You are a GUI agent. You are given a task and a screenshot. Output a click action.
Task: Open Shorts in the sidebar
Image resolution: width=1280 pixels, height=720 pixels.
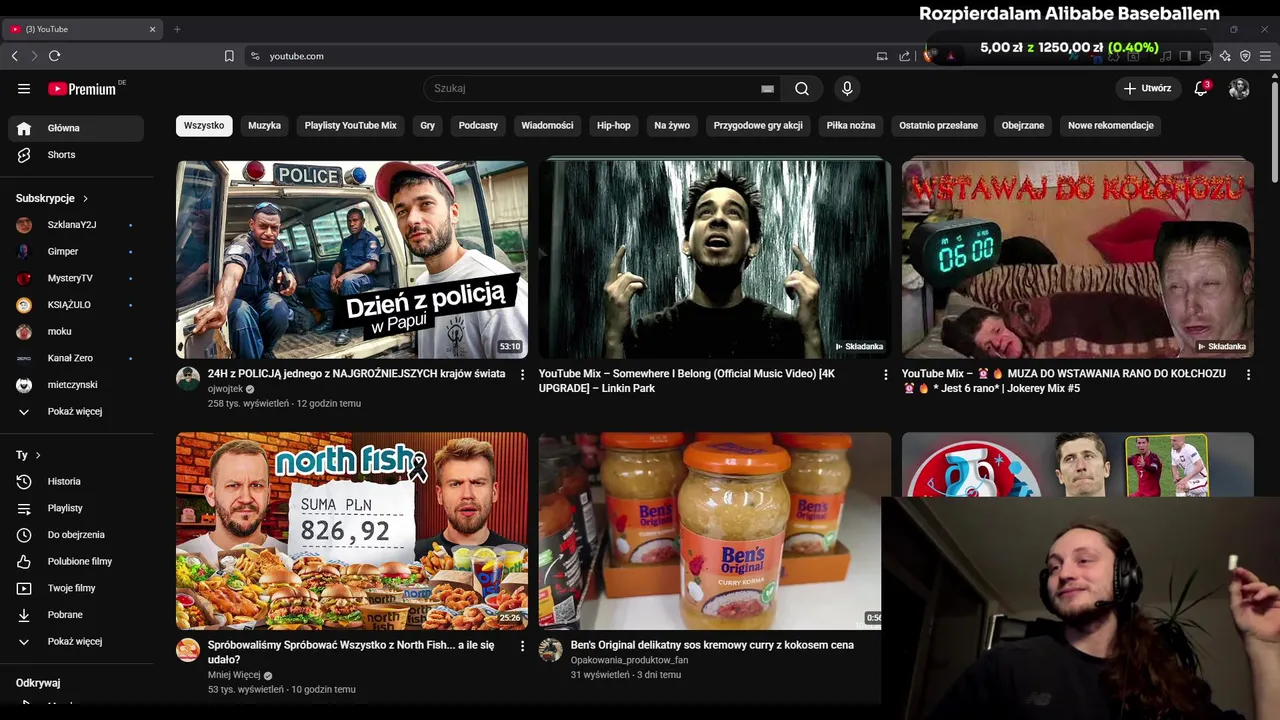click(76, 155)
